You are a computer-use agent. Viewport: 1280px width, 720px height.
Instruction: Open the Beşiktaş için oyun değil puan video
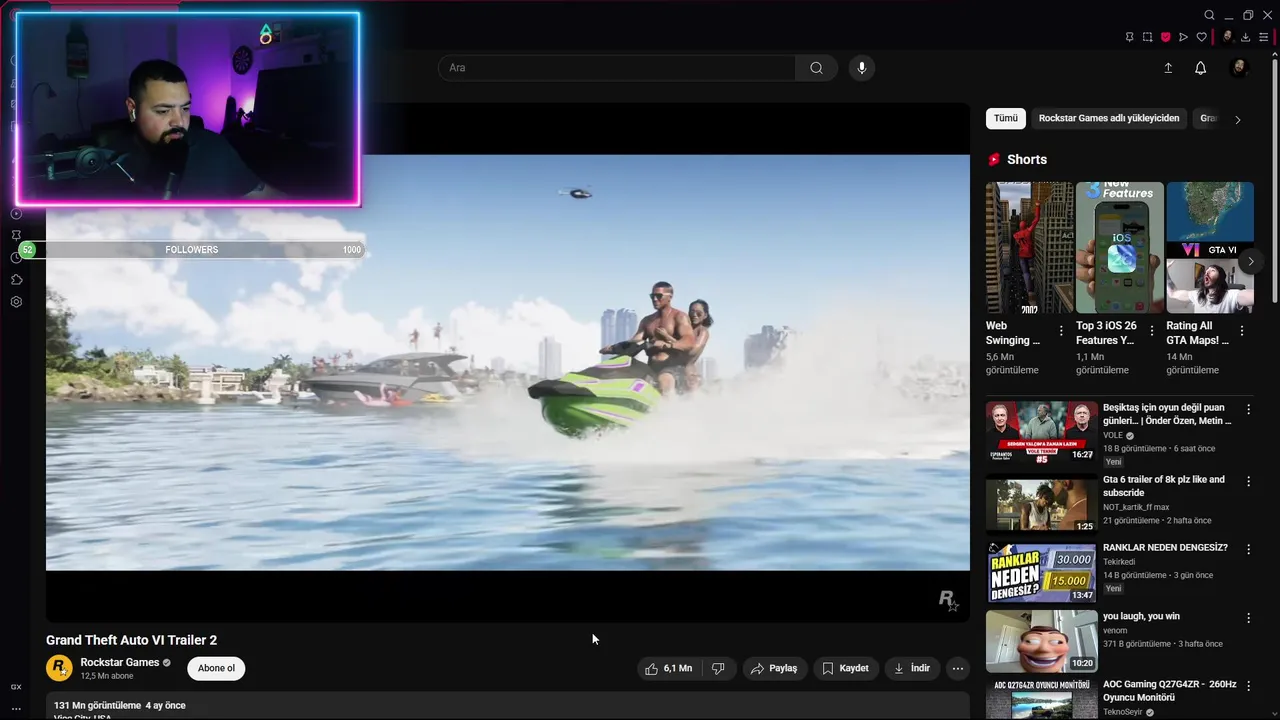1166,414
